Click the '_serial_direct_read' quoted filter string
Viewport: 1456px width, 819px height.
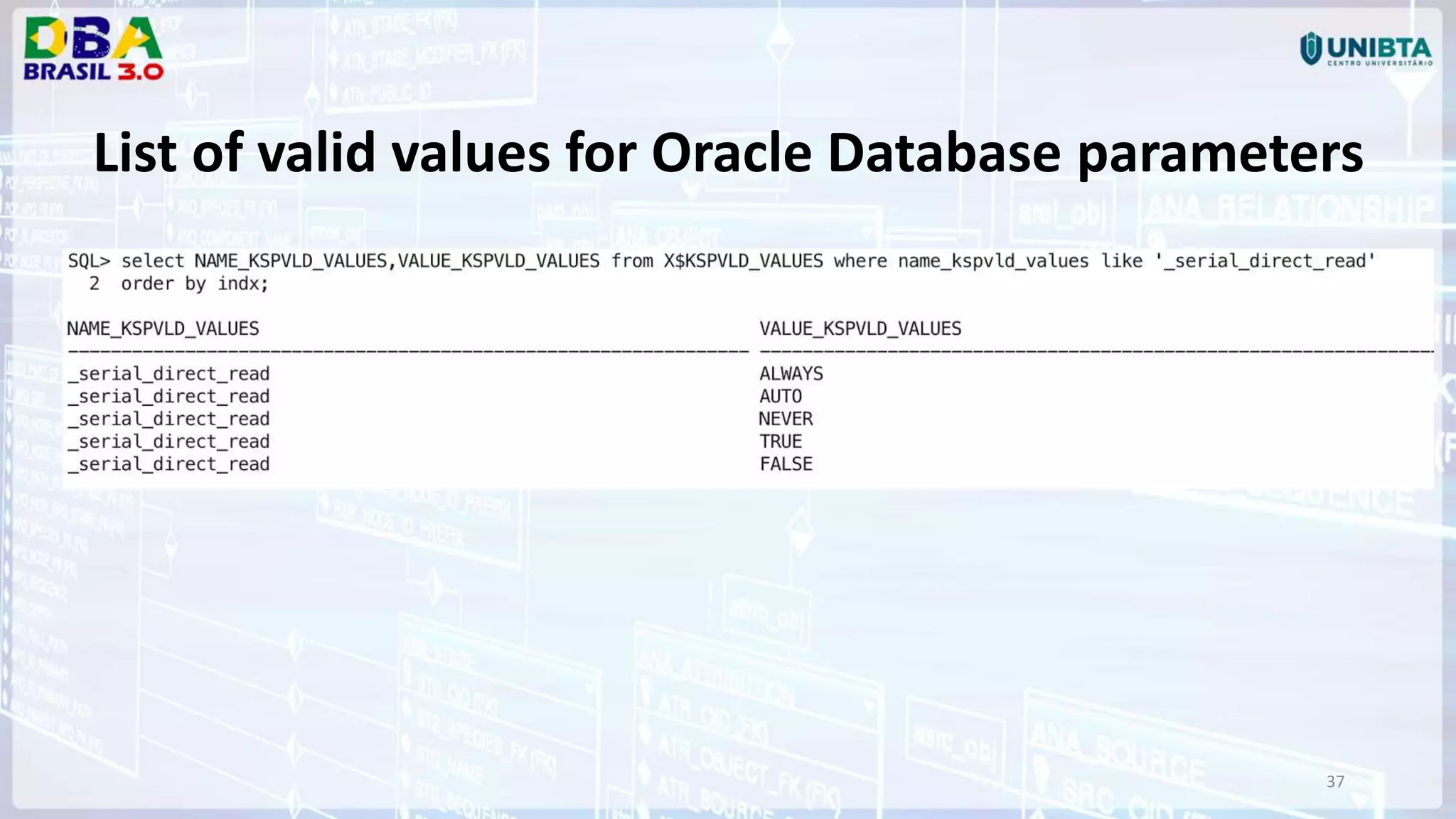click(1265, 262)
